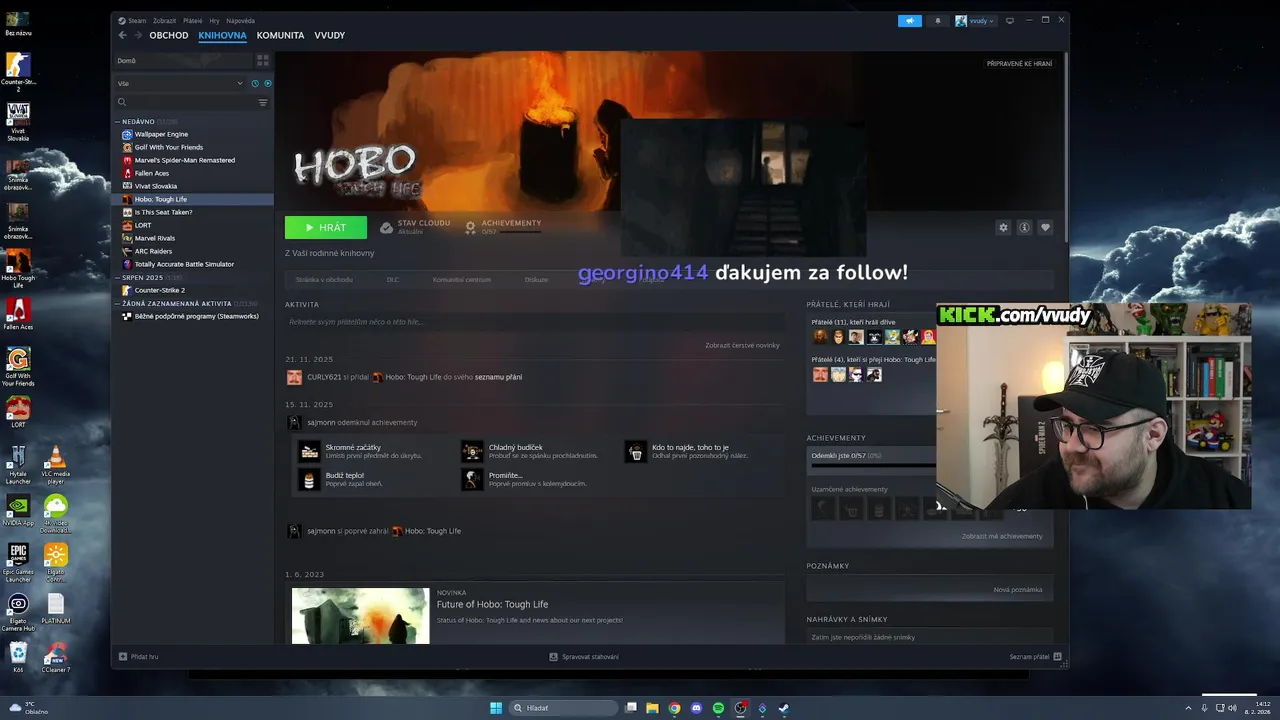Add Hobo to favorites with heart icon
Viewport: 1280px width, 720px height.
click(1045, 227)
